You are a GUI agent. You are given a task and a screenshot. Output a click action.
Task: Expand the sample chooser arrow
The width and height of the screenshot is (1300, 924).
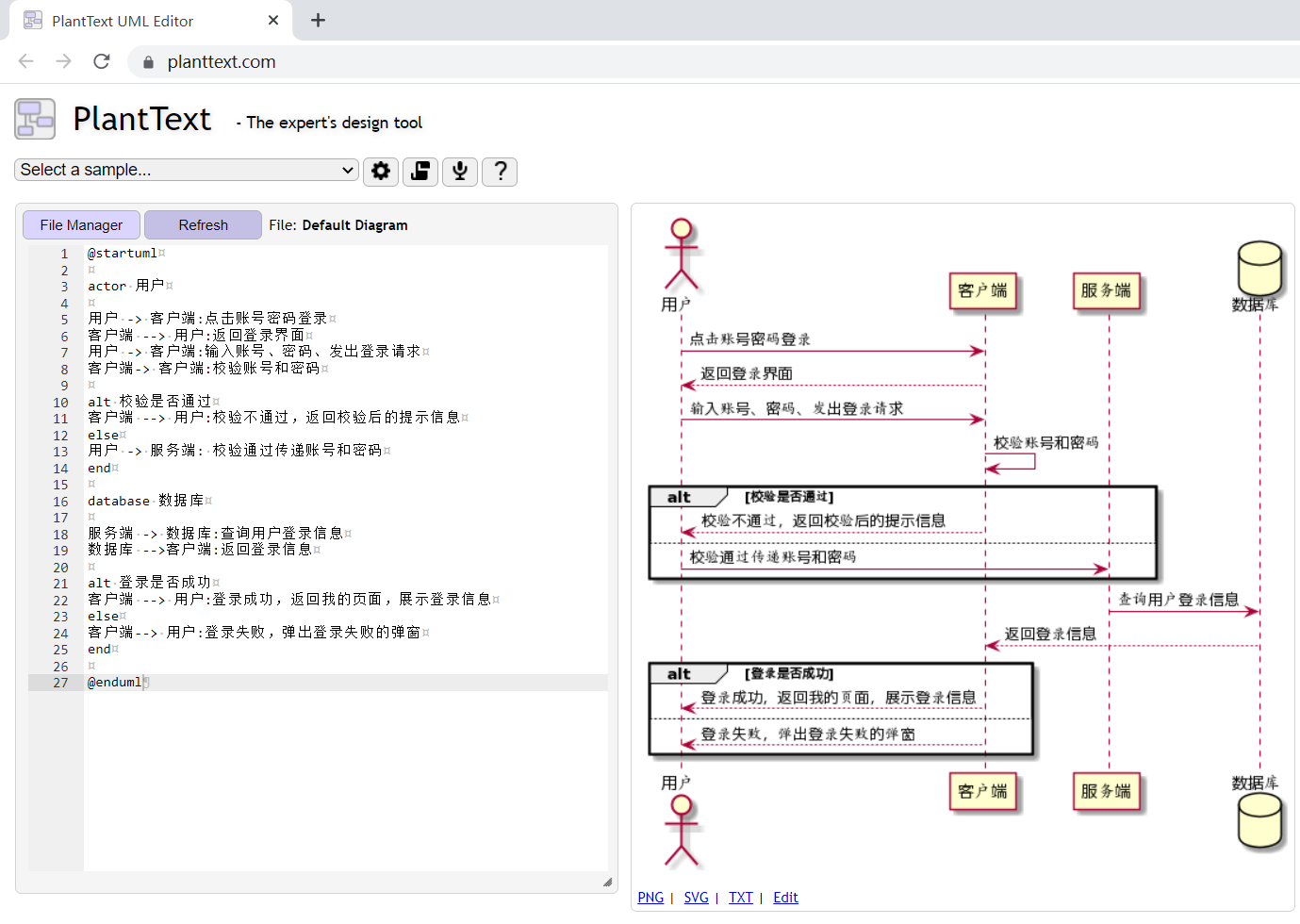click(x=346, y=170)
